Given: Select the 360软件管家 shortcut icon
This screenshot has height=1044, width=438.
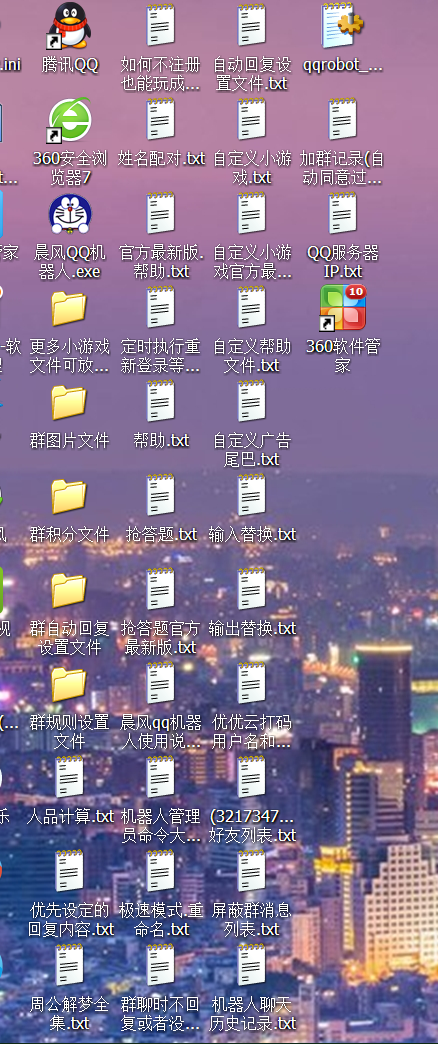Looking at the screenshot, I should pos(343,308).
